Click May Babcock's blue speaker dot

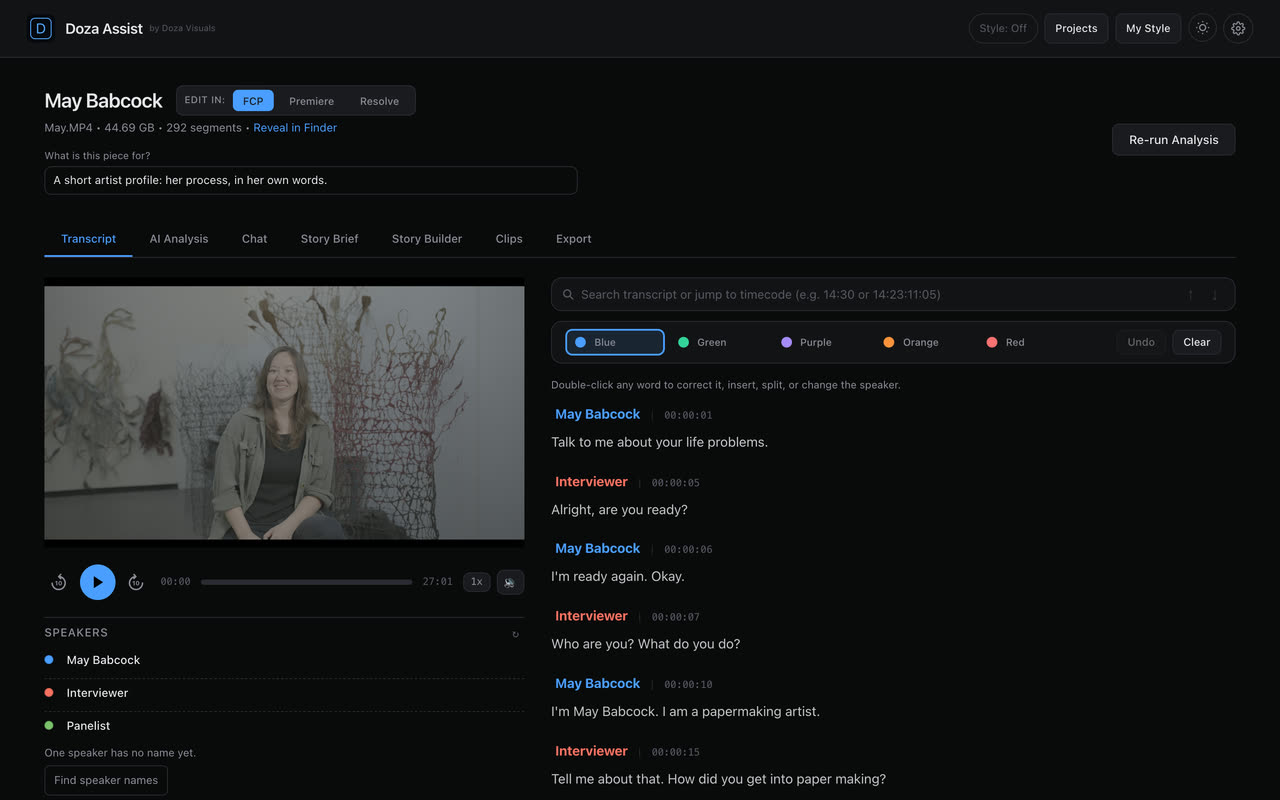coord(49,660)
